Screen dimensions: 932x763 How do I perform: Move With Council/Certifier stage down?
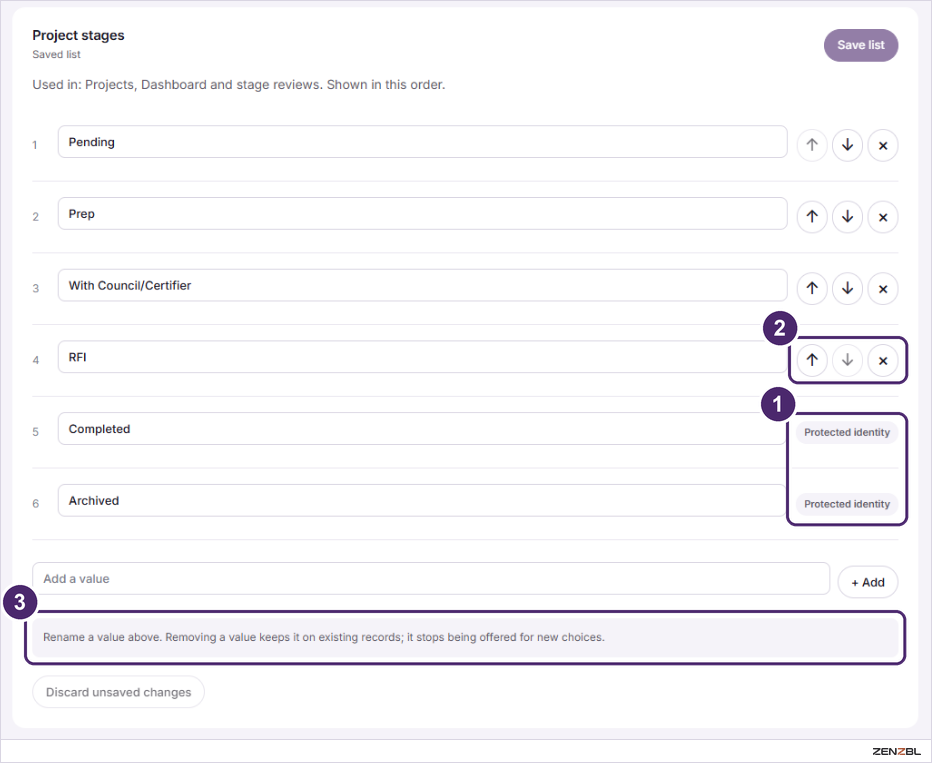[x=847, y=289]
